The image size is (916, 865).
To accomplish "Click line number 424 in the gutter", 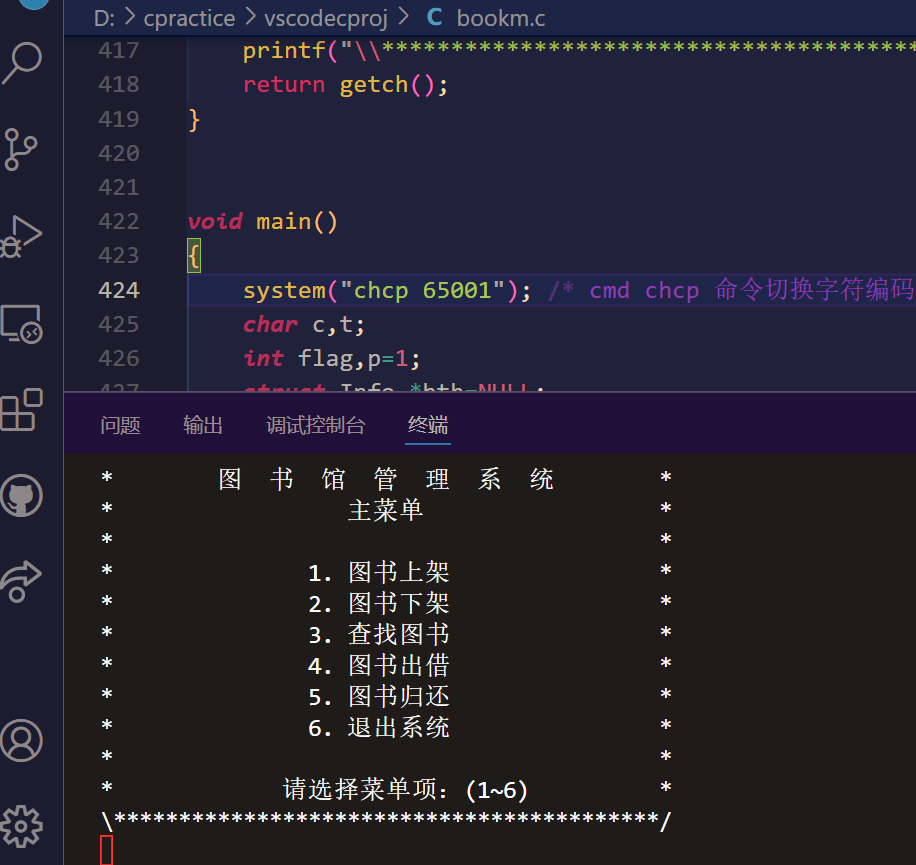I will [x=119, y=290].
